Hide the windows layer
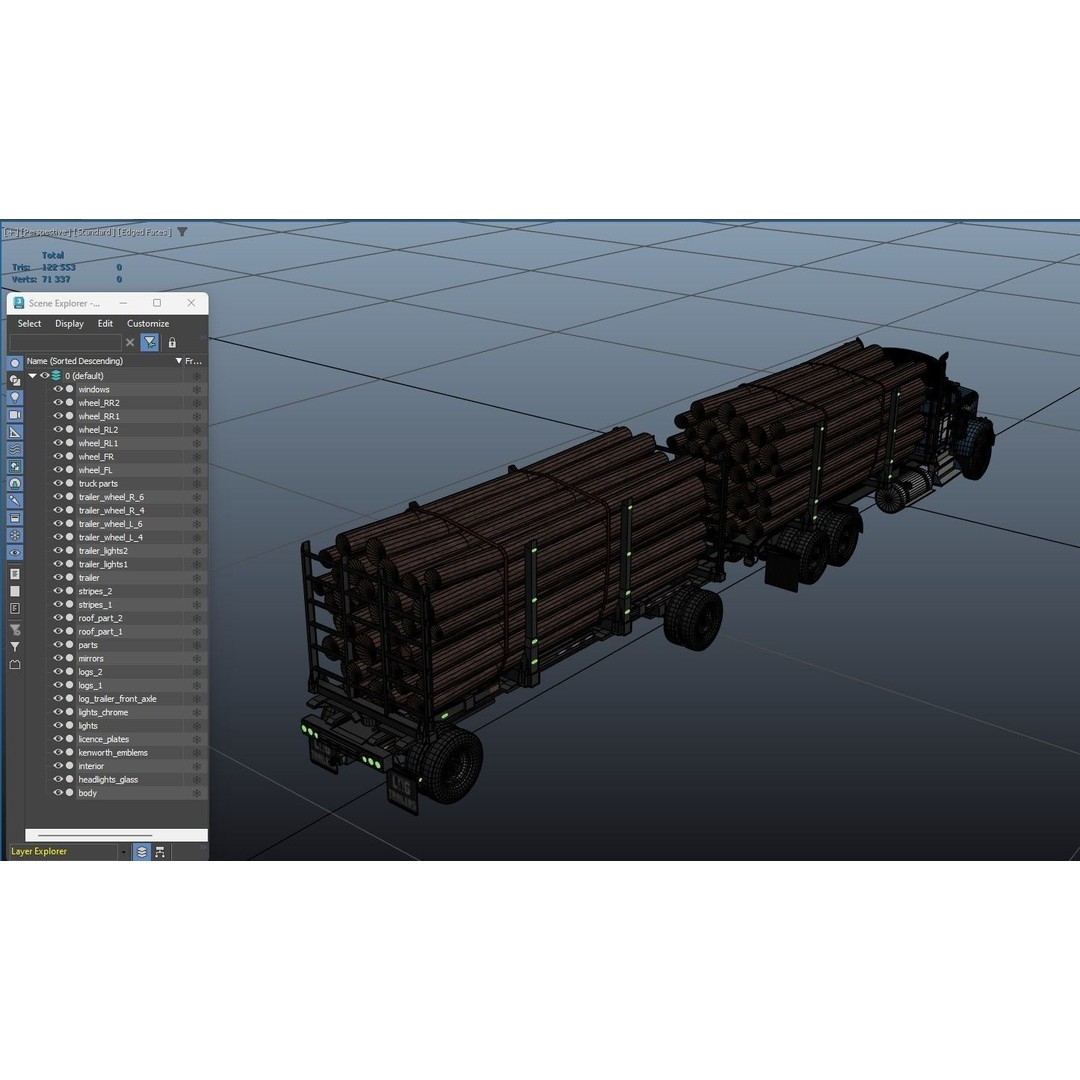The width and height of the screenshot is (1080, 1080). pos(57,389)
